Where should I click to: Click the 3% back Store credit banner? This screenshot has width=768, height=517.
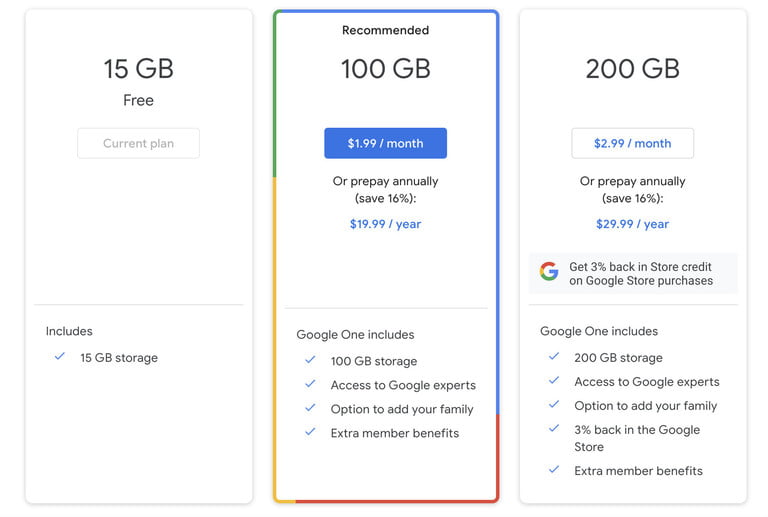tap(633, 273)
